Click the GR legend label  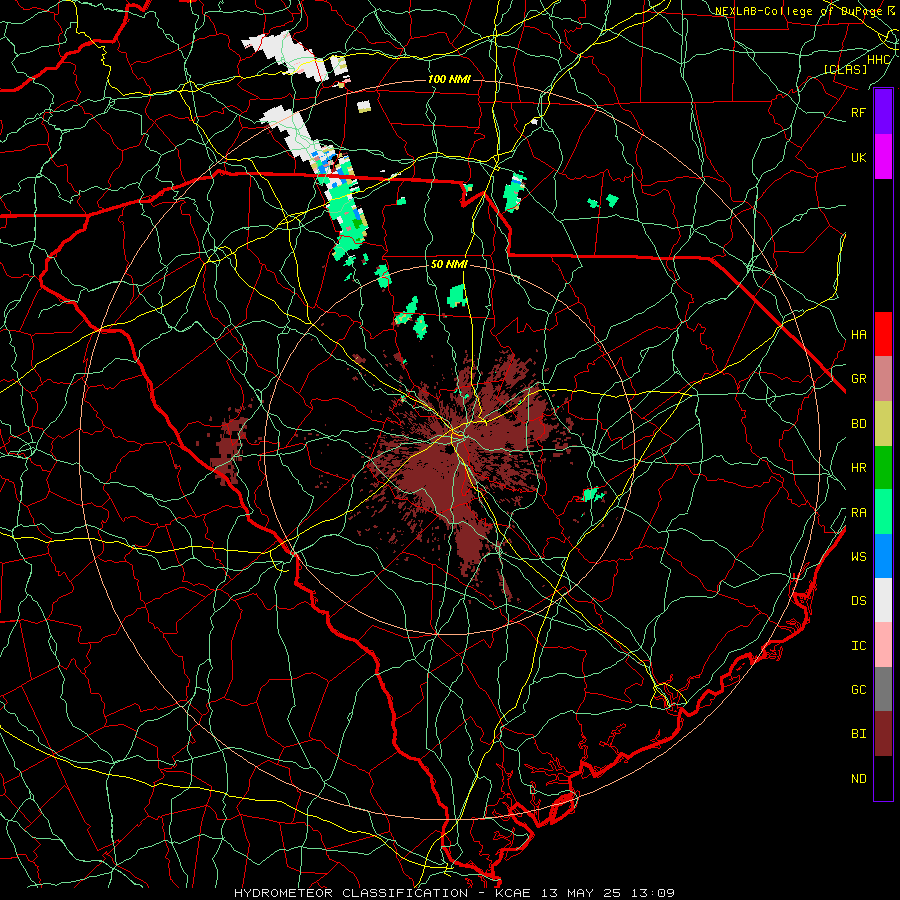[858, 379]
